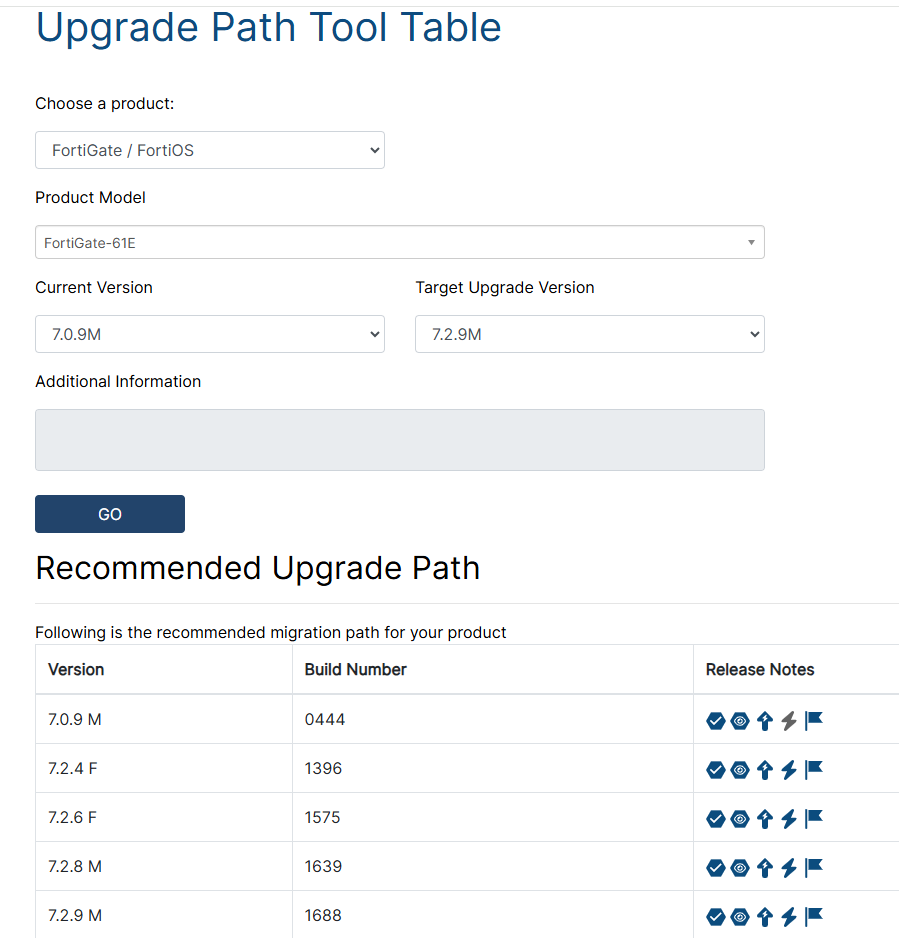Open the eye badge icon for 7.2.4 F
The width and height of the screenshot is (899, 938).
(740, 770)
